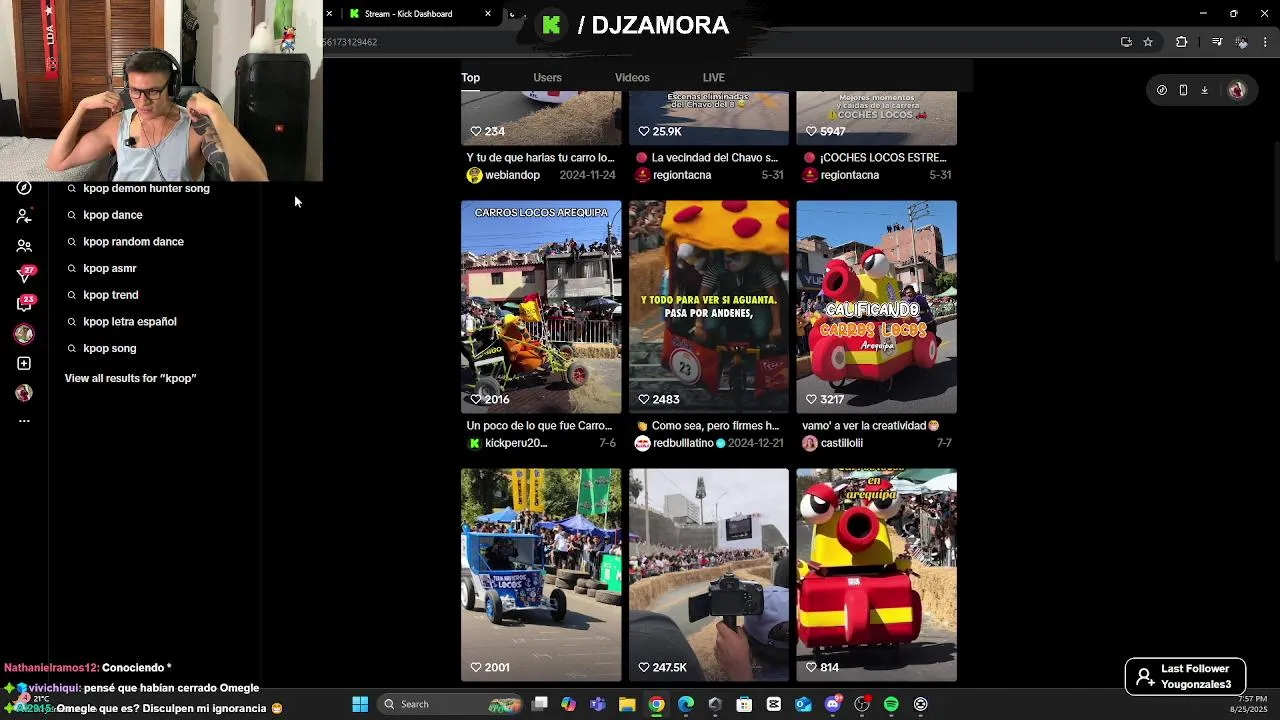Screen dimensions: 1280x720
Task: Like the video with 247.5K likes
Action: (644, 667)
